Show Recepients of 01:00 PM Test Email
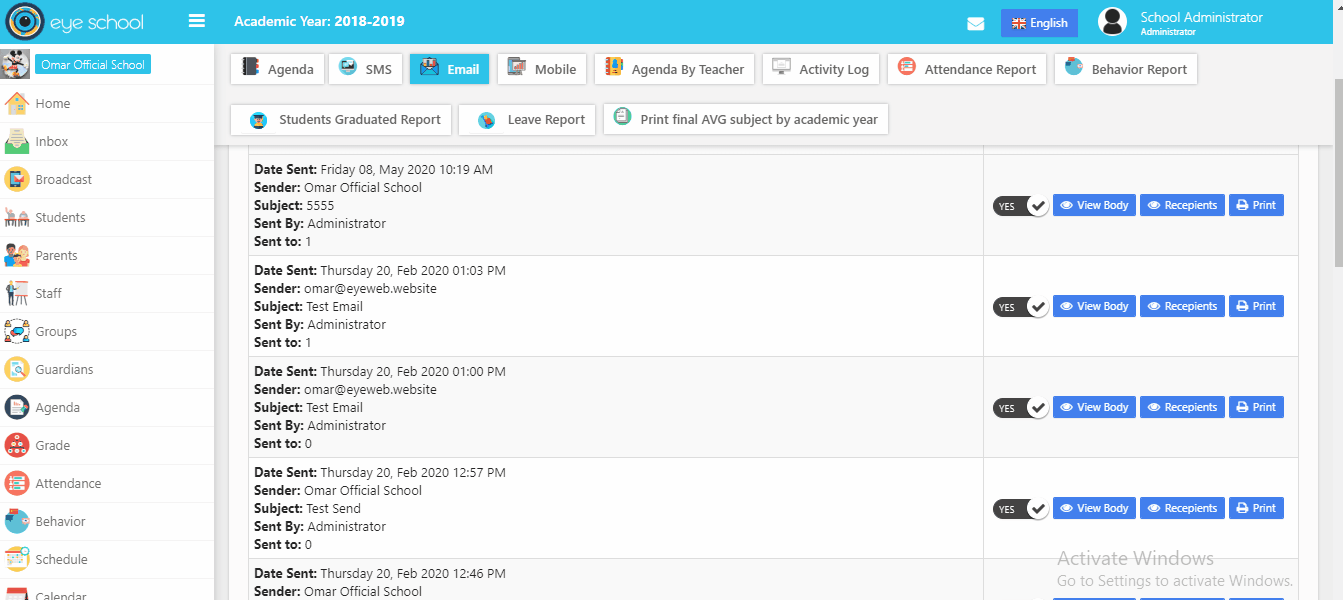The image size is (1343, 600). (1182, 407)
